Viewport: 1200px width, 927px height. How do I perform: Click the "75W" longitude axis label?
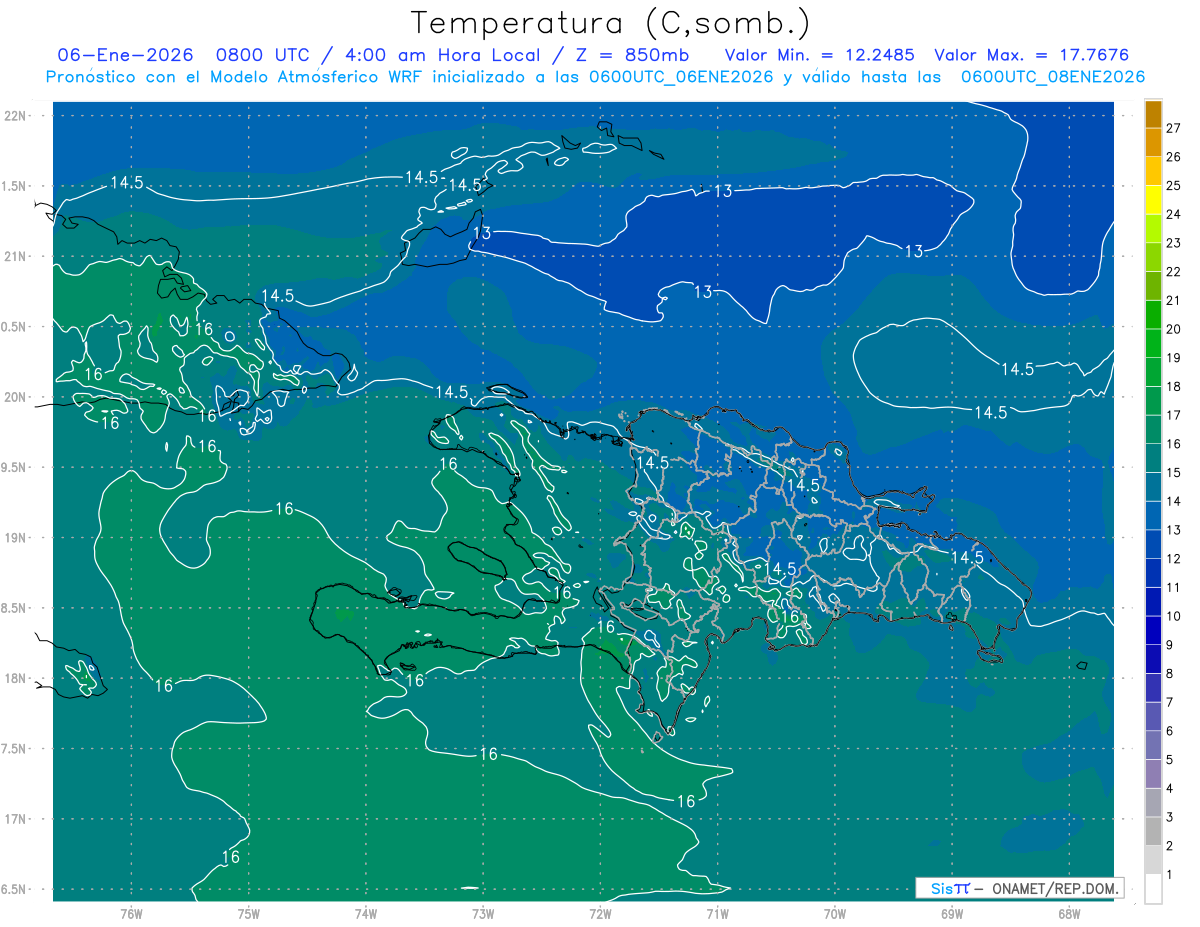tap(248, 913)
